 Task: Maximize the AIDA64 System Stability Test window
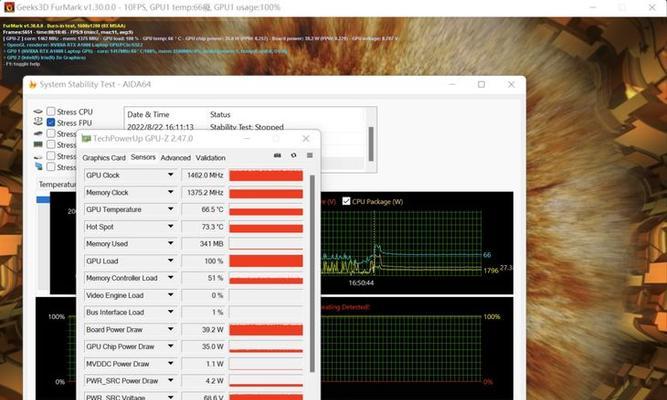pyautogui.click(x=481, y=84)
